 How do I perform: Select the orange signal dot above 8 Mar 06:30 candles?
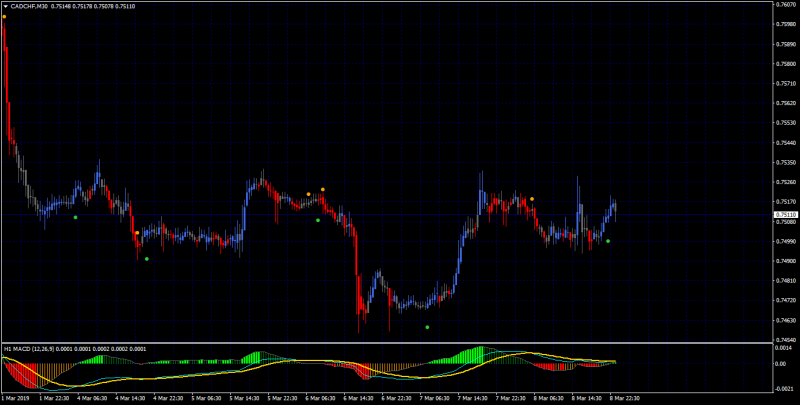pyautogui.click(x=532, y=199)
